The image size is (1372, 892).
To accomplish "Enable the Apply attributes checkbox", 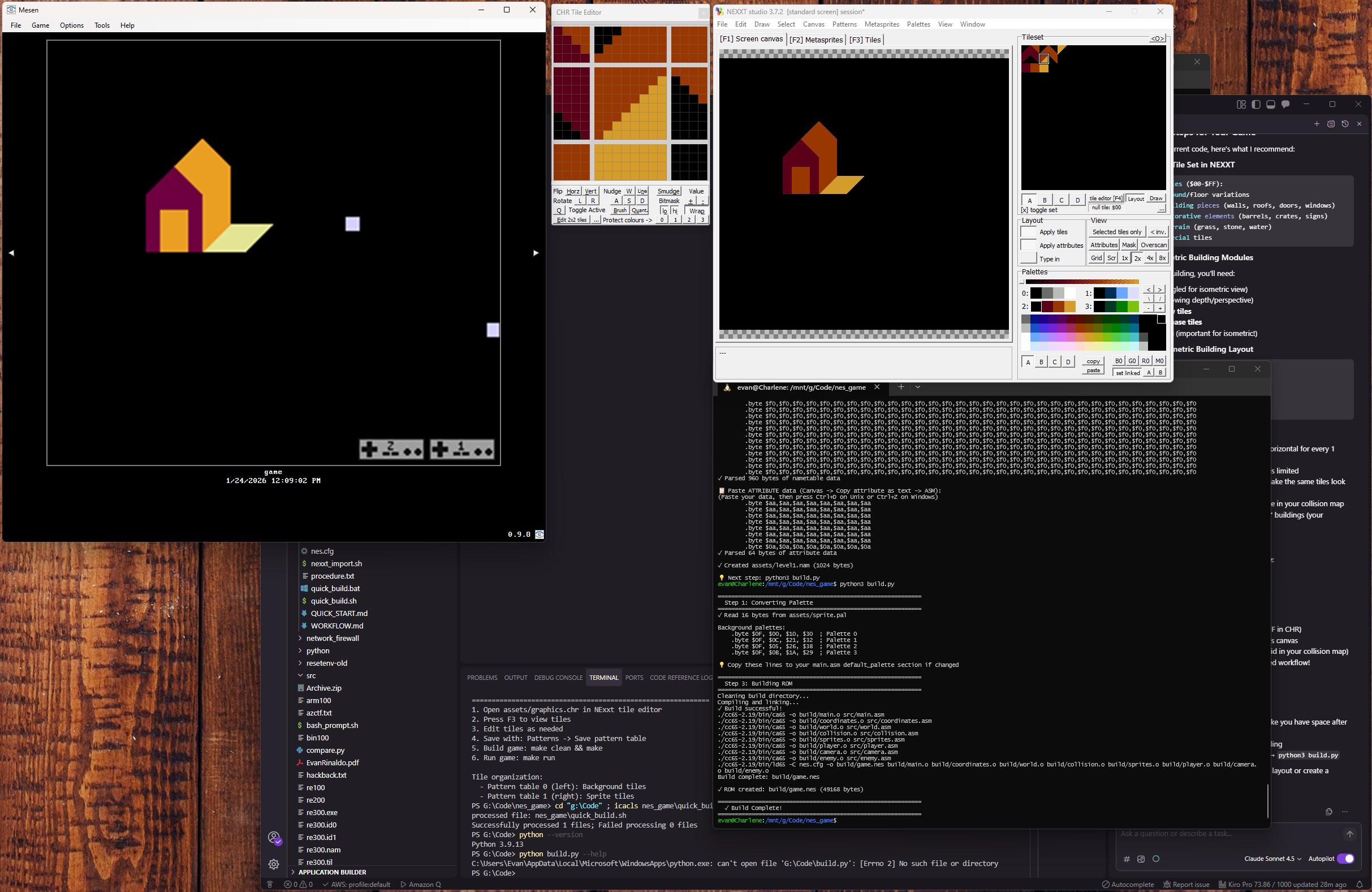I will tap(1028, 245).
